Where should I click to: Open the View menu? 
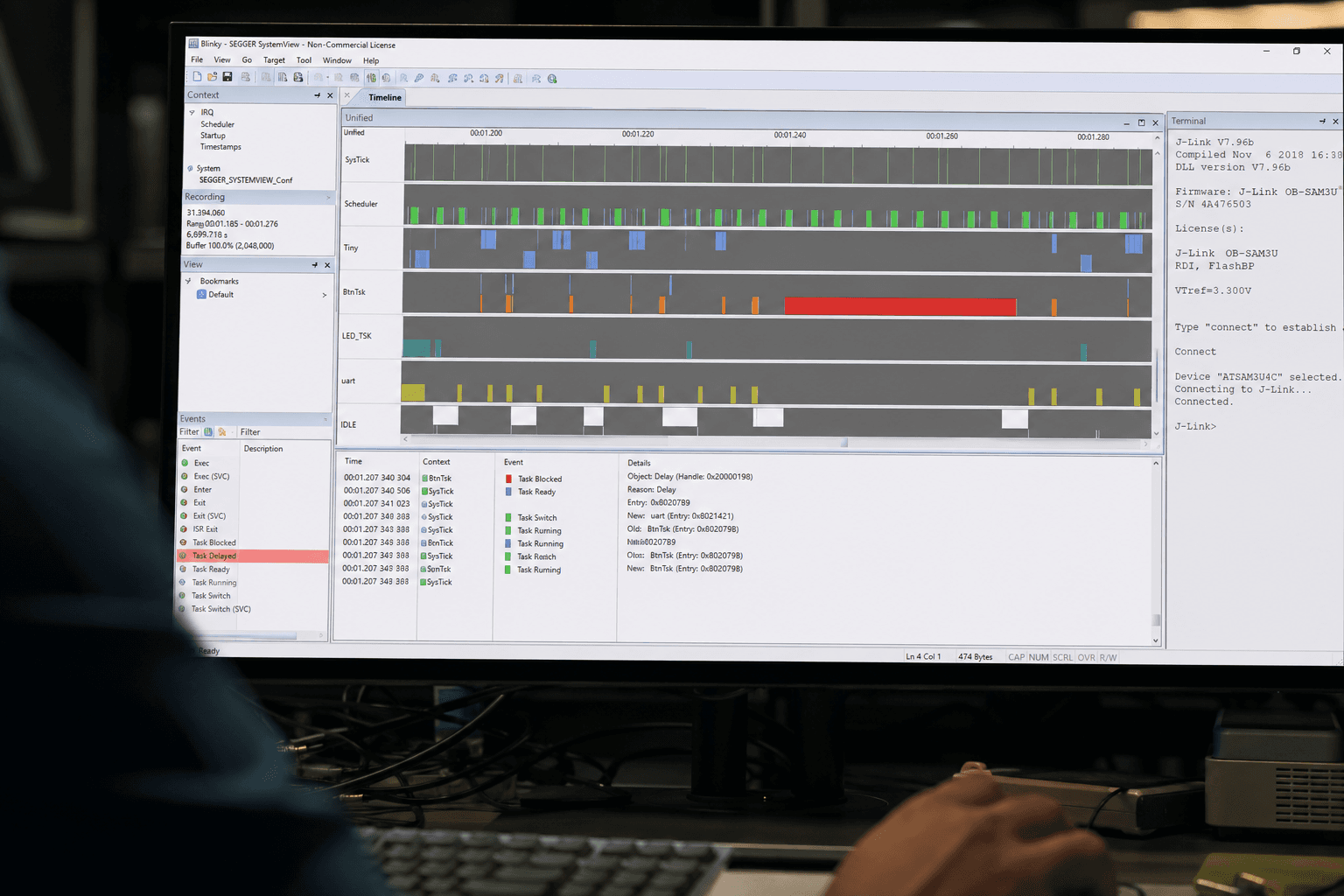point(222,60)
